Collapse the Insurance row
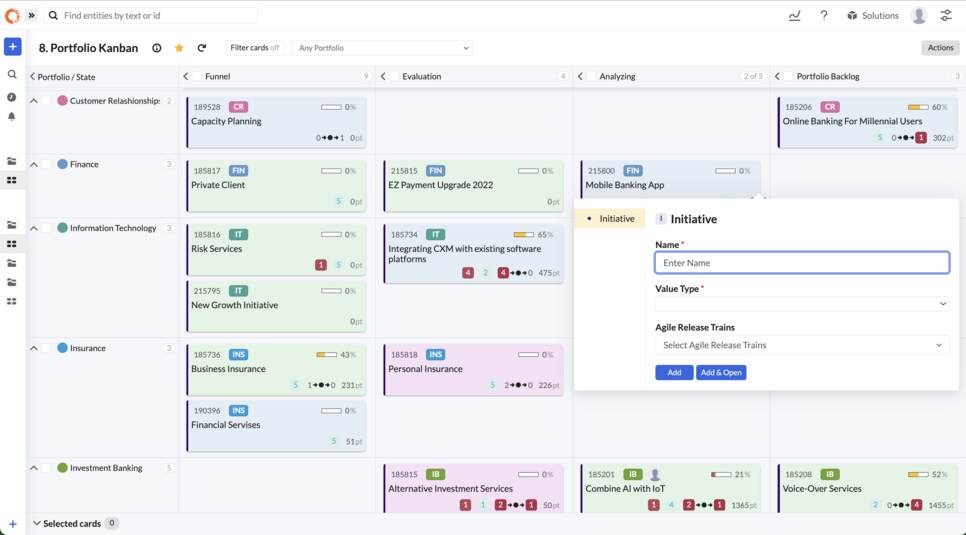Image resolution: width=966 pixels, height=535 pixels. click(34, 348)
